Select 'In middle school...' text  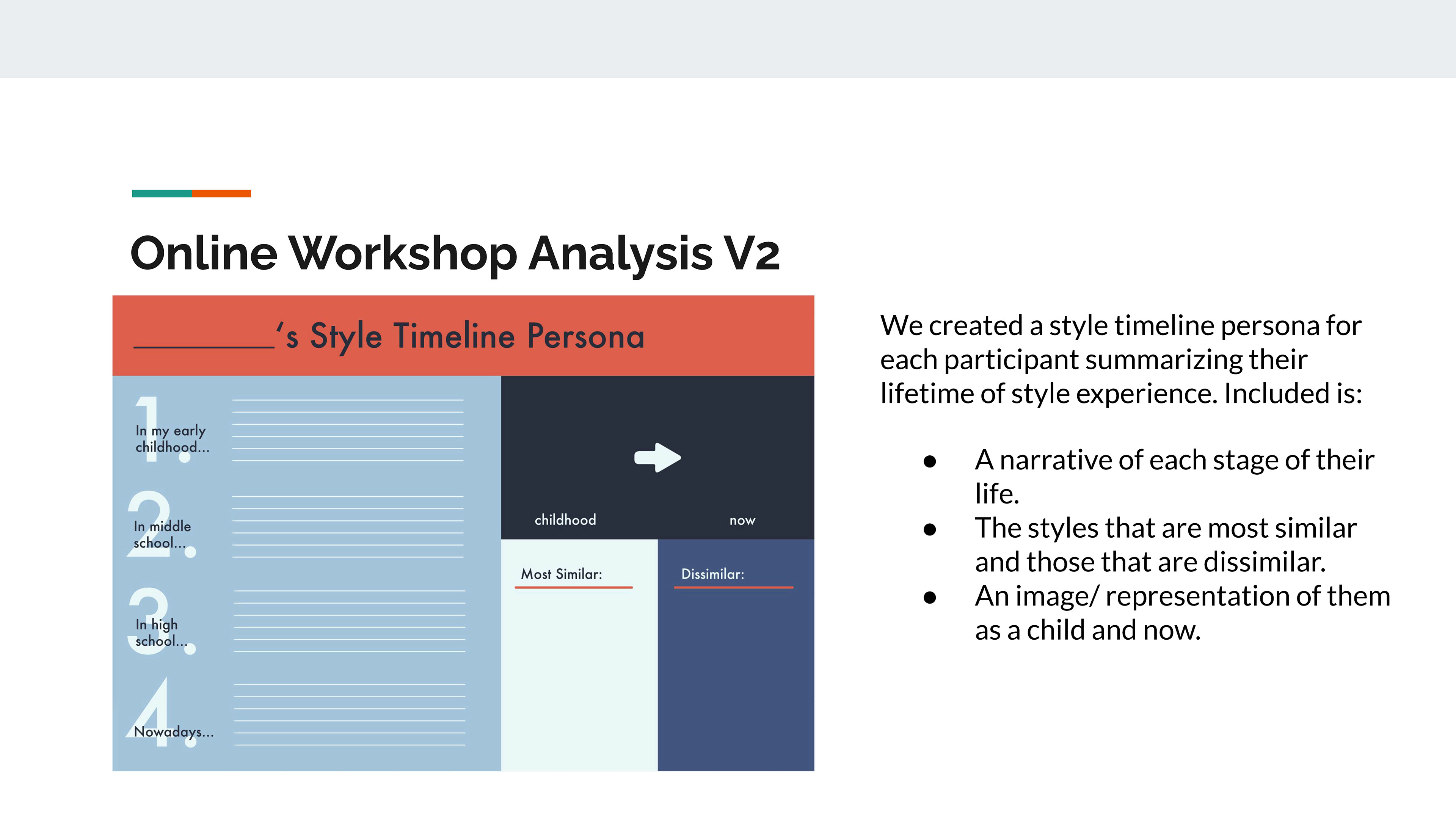[162, 535]
